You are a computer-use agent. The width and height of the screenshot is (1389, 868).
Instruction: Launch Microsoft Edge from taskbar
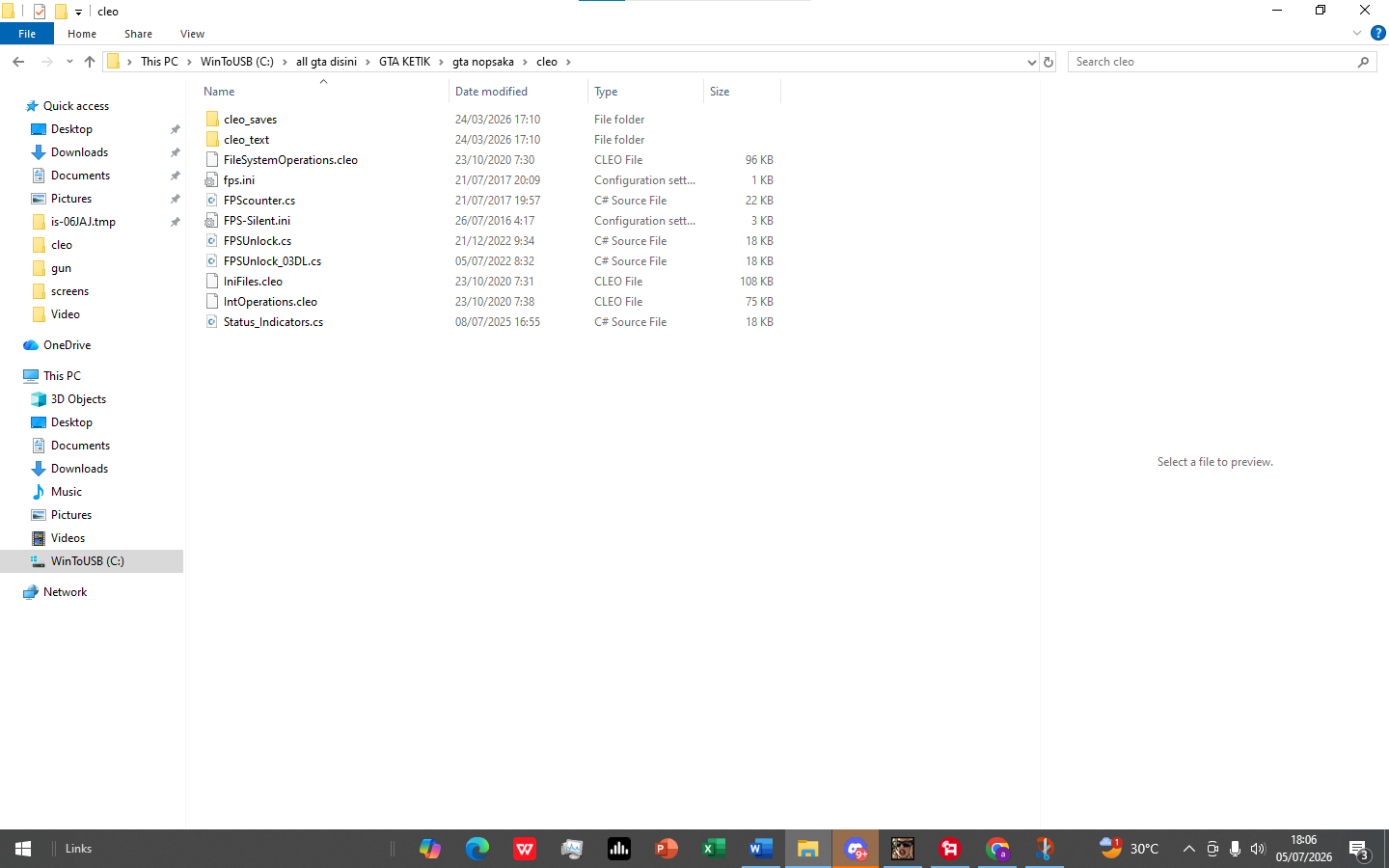477,849
